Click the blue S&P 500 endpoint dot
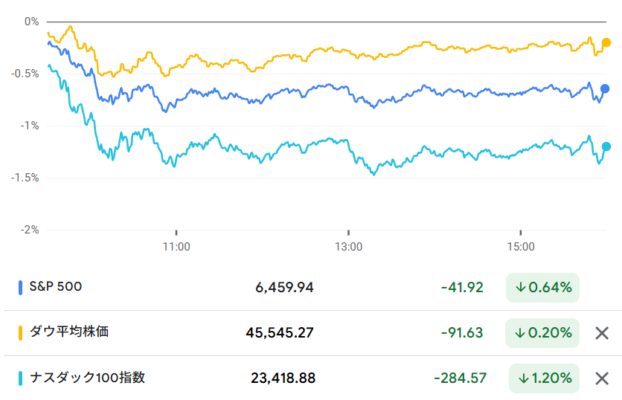The image size is (622, 400). tap(605, 88)
